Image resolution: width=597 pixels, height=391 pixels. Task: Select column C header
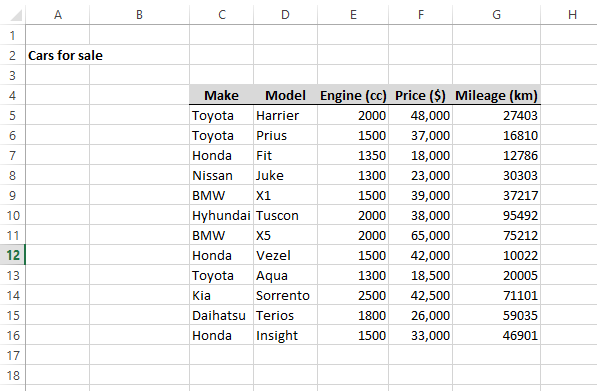point(222,15)
